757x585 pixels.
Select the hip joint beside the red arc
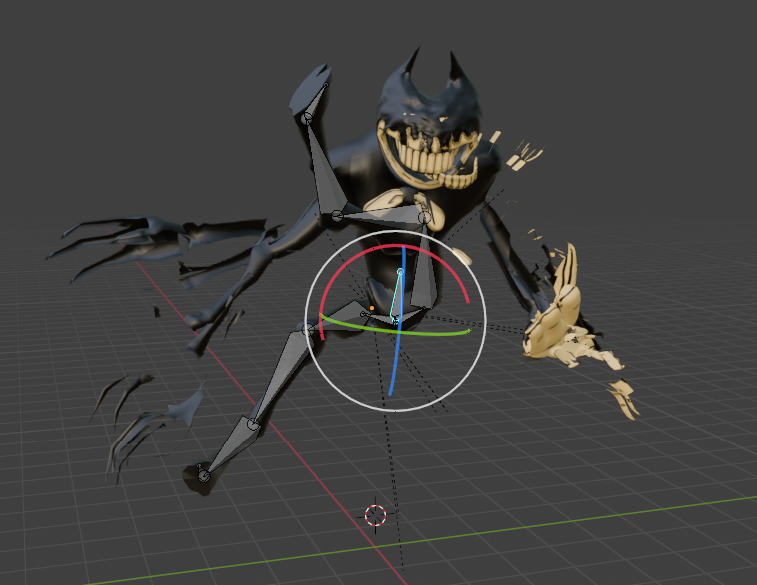308,330
